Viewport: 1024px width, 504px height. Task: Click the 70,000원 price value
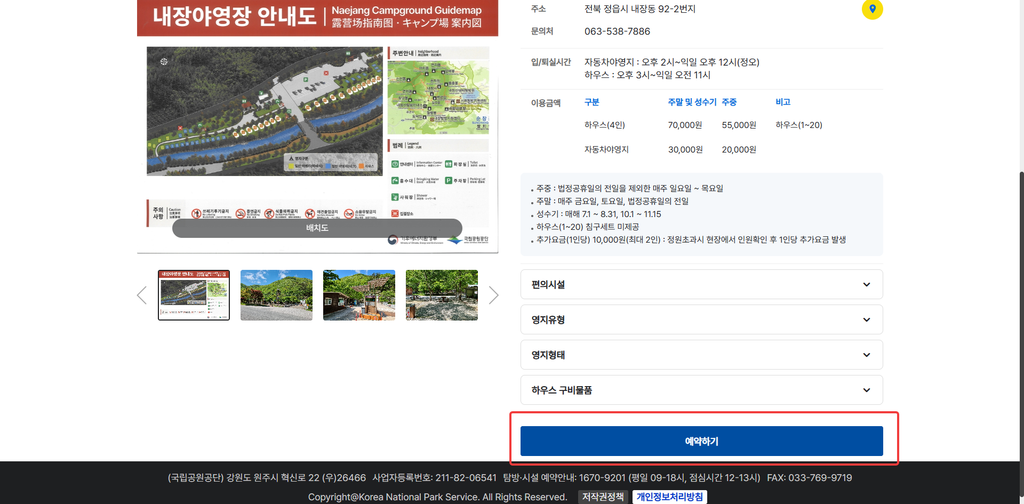pos(685,125)
